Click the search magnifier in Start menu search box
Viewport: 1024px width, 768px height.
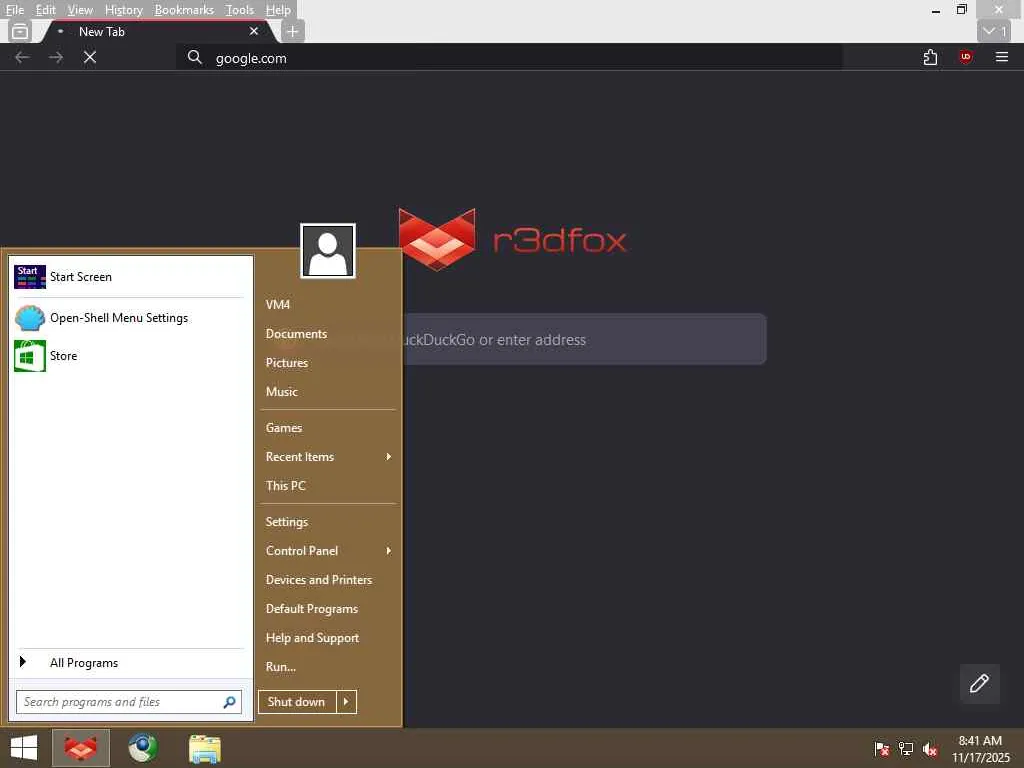pos(229,702)
